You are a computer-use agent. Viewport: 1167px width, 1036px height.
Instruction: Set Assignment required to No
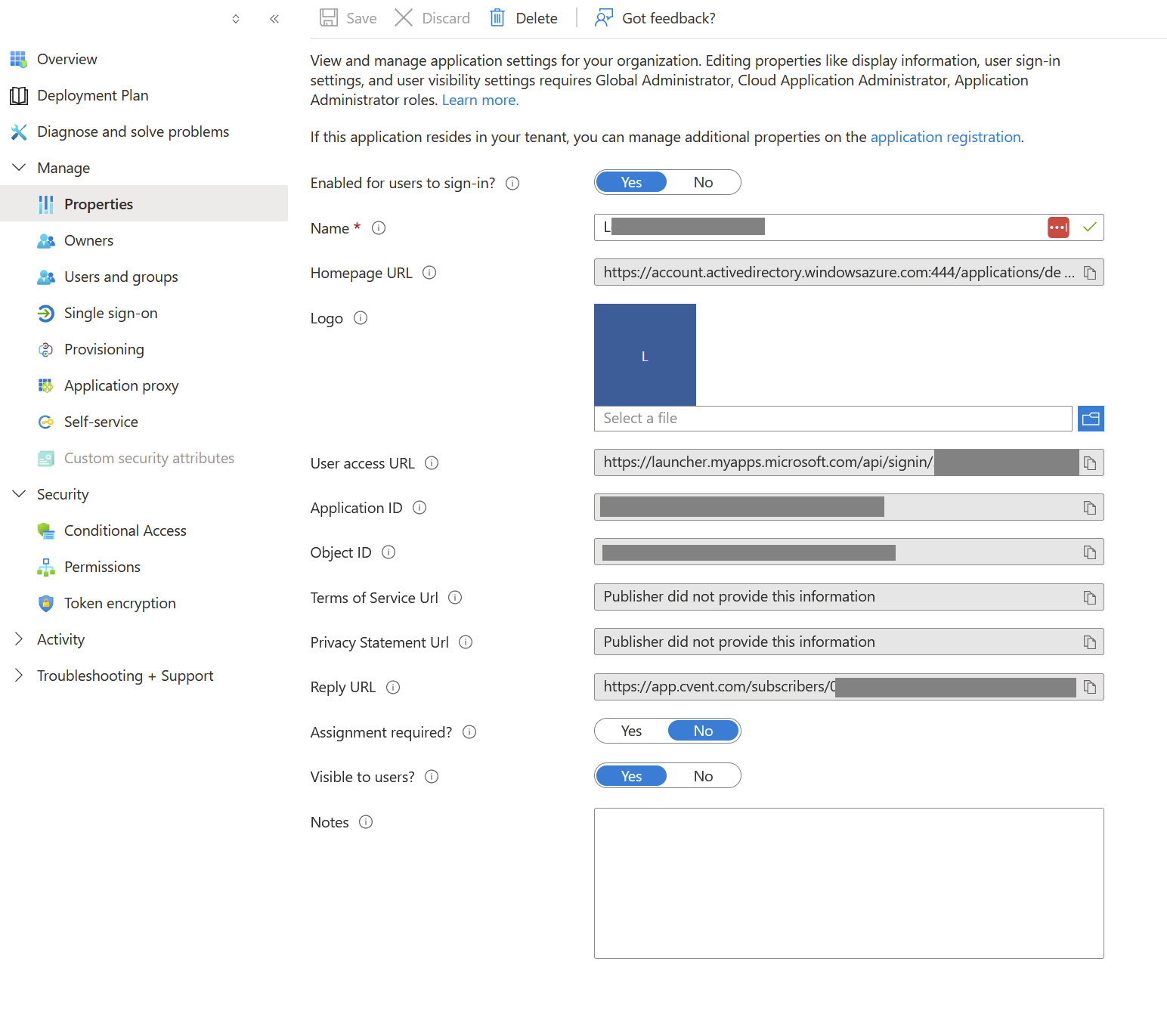coord(703,731)
